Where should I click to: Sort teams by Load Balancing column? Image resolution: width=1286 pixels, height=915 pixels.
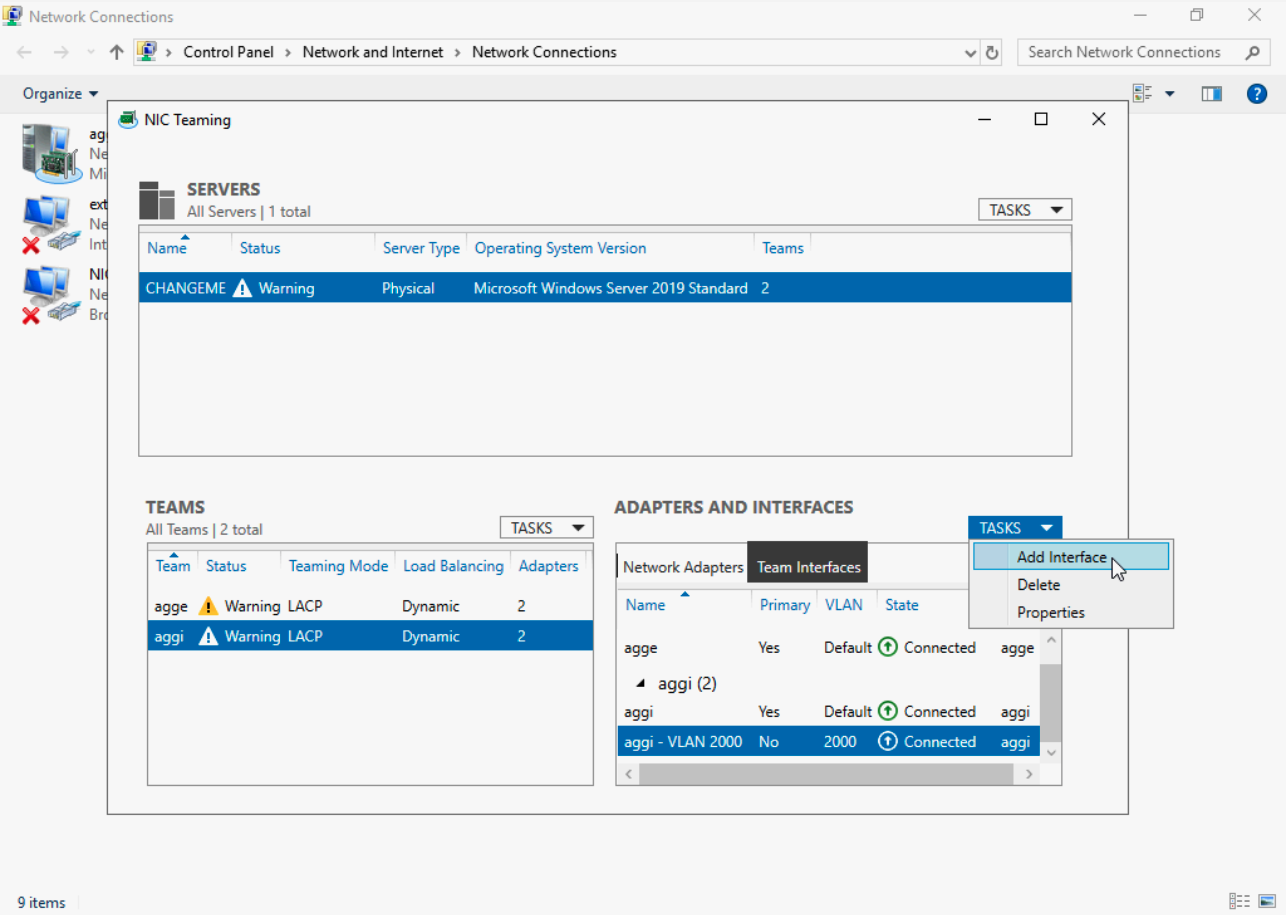pyautogui.click(x=453, y=566)
